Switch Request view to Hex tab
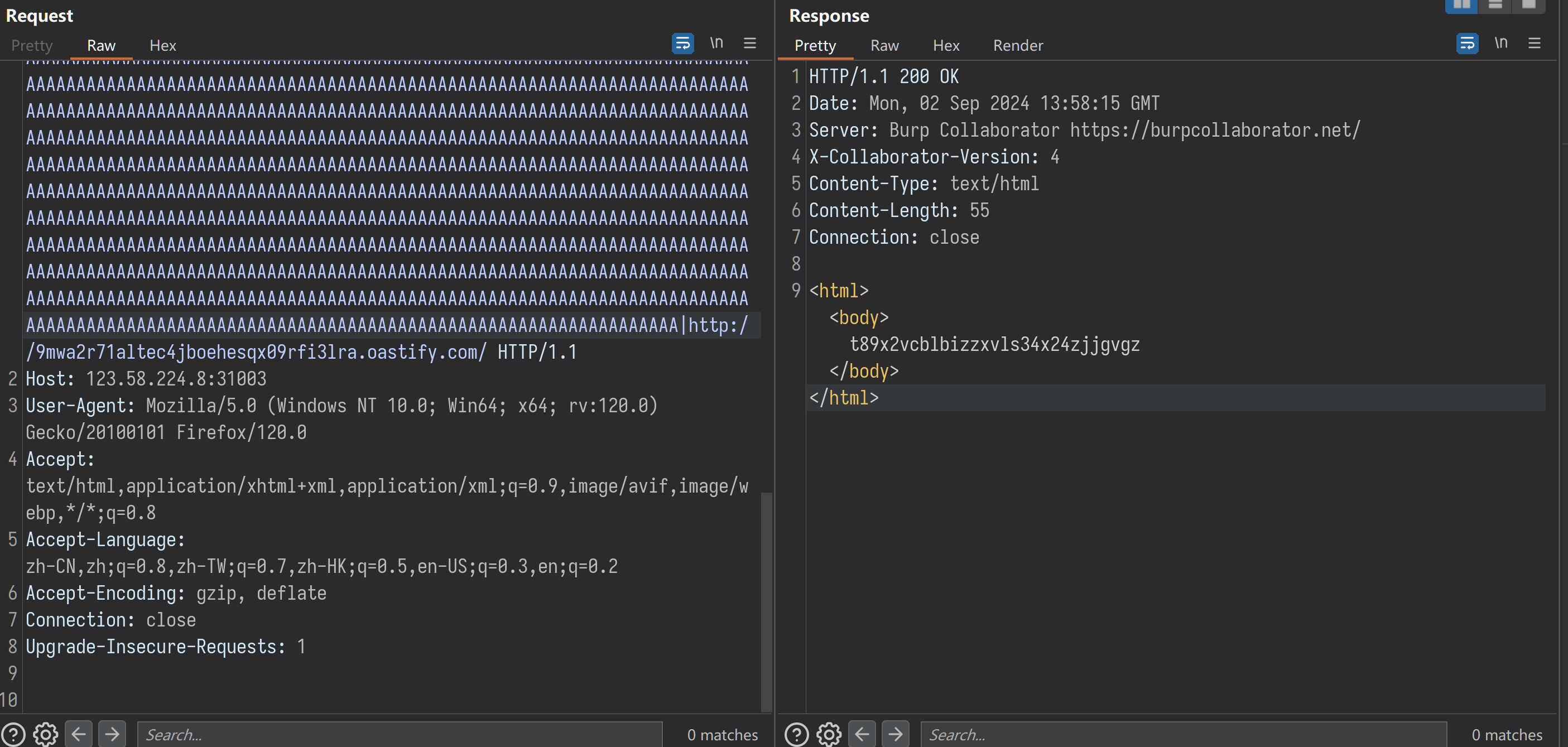Screen dimensions: 1568x747 (163, 46)
